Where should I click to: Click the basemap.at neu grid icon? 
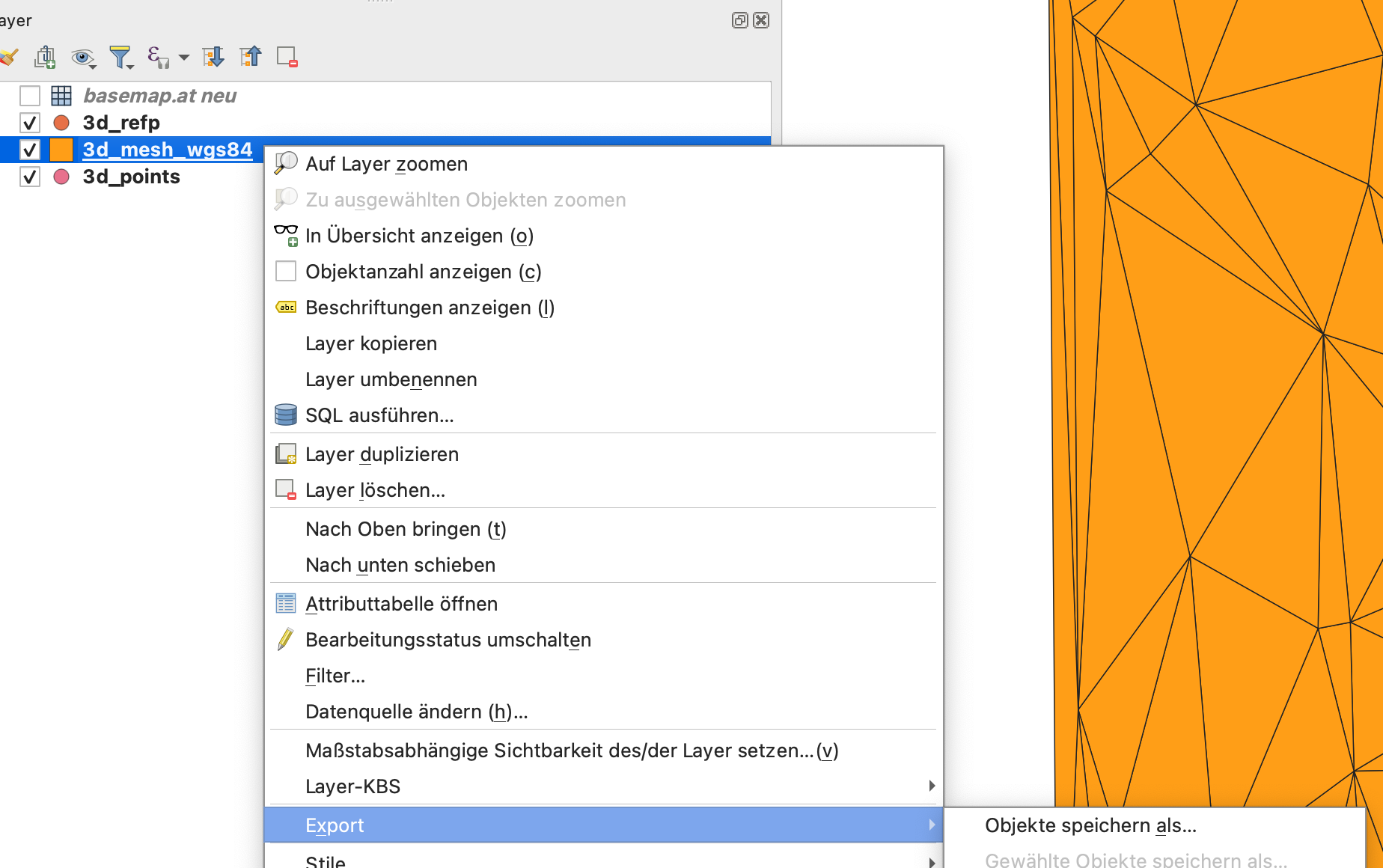pos(61,96)
